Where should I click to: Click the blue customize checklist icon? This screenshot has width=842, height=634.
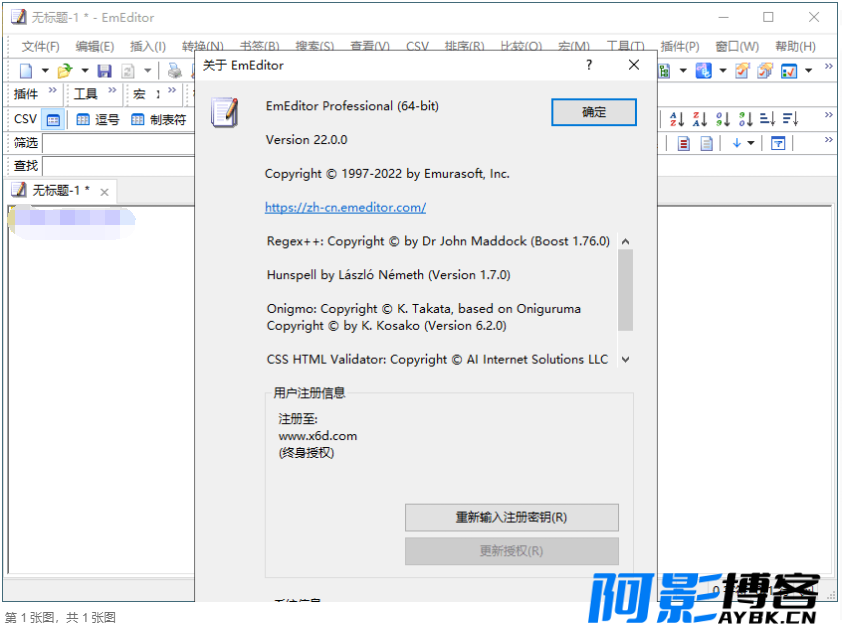pos(789,71)
